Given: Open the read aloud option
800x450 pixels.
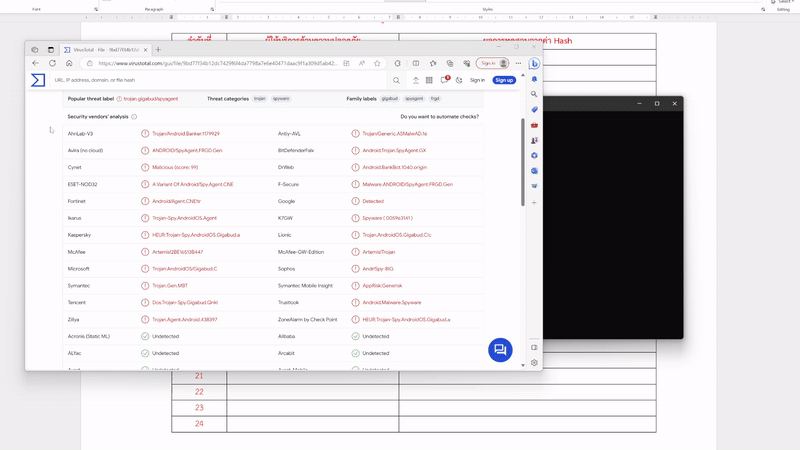Looking at the screenshot, I should (x=362, y=63).
